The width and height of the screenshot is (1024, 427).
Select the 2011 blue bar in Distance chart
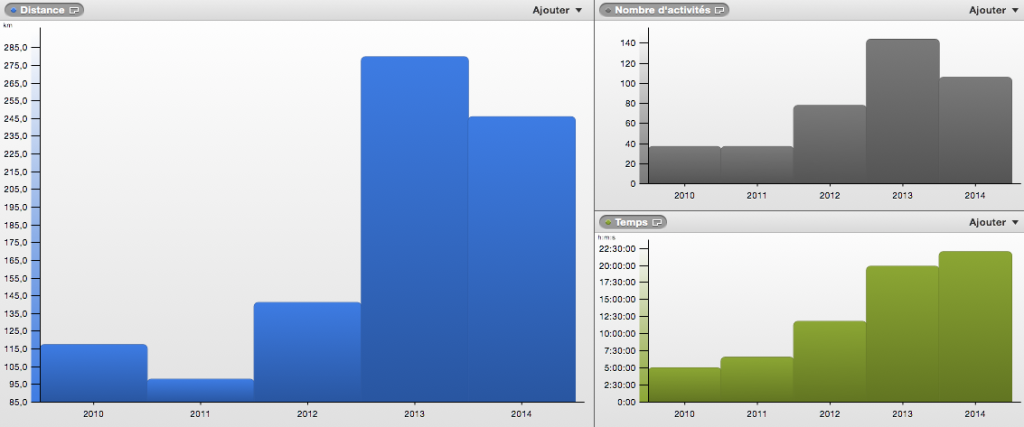(x=200, y=390)
